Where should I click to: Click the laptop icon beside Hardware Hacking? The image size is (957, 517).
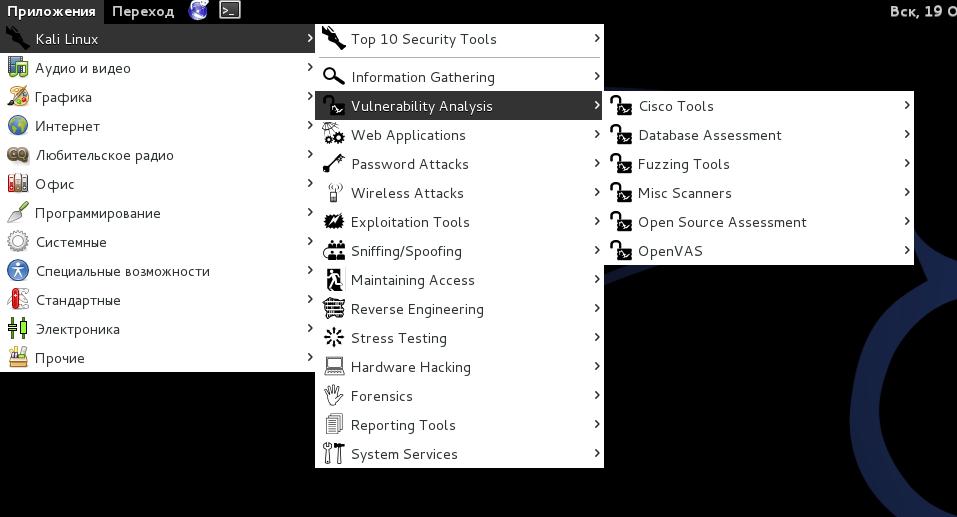(334, 367)
